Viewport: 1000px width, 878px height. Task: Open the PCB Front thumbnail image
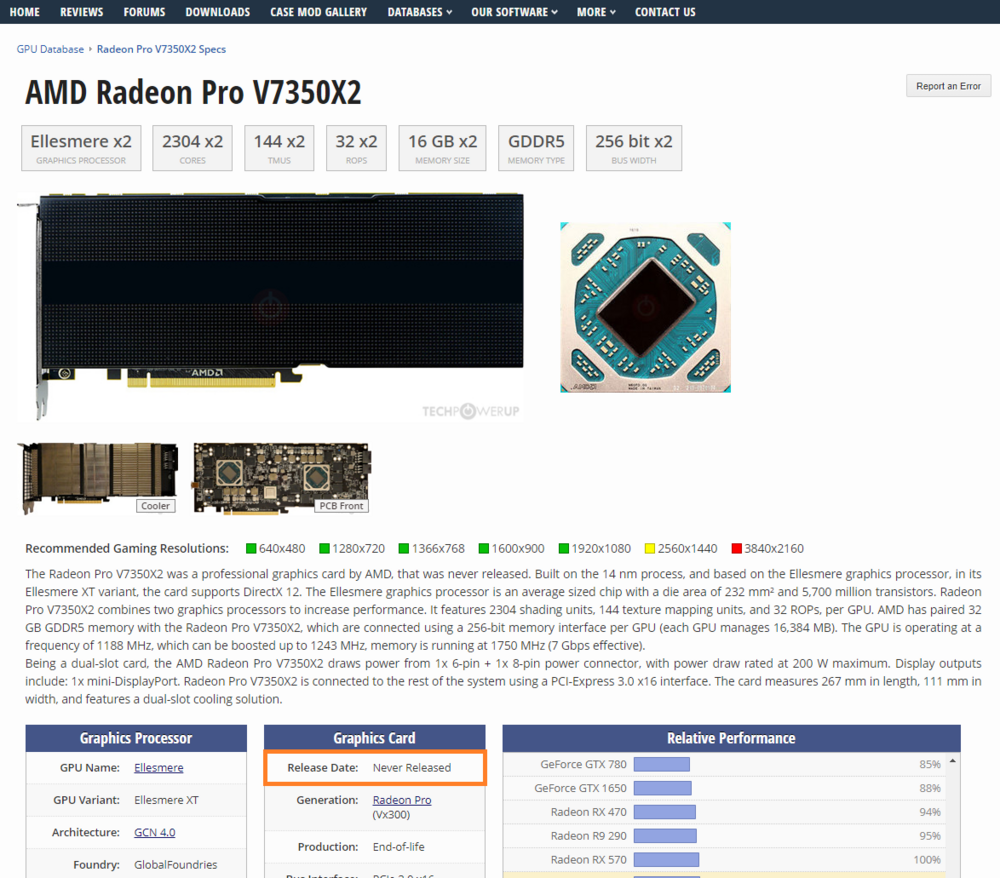coord(281,478)
